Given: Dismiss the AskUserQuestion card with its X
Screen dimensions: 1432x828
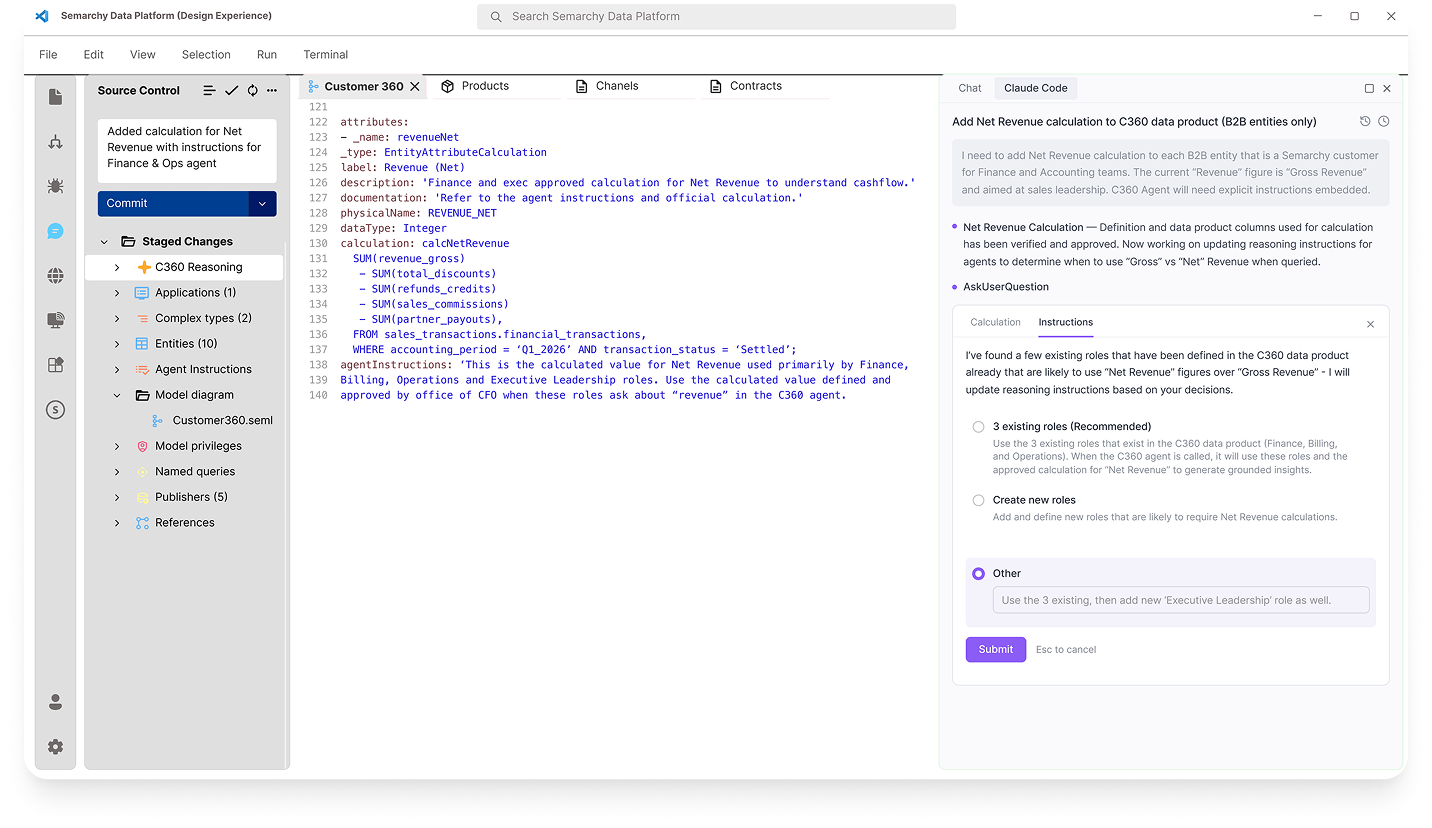Looking at the screenshot, I should (x=1370, y=324).
